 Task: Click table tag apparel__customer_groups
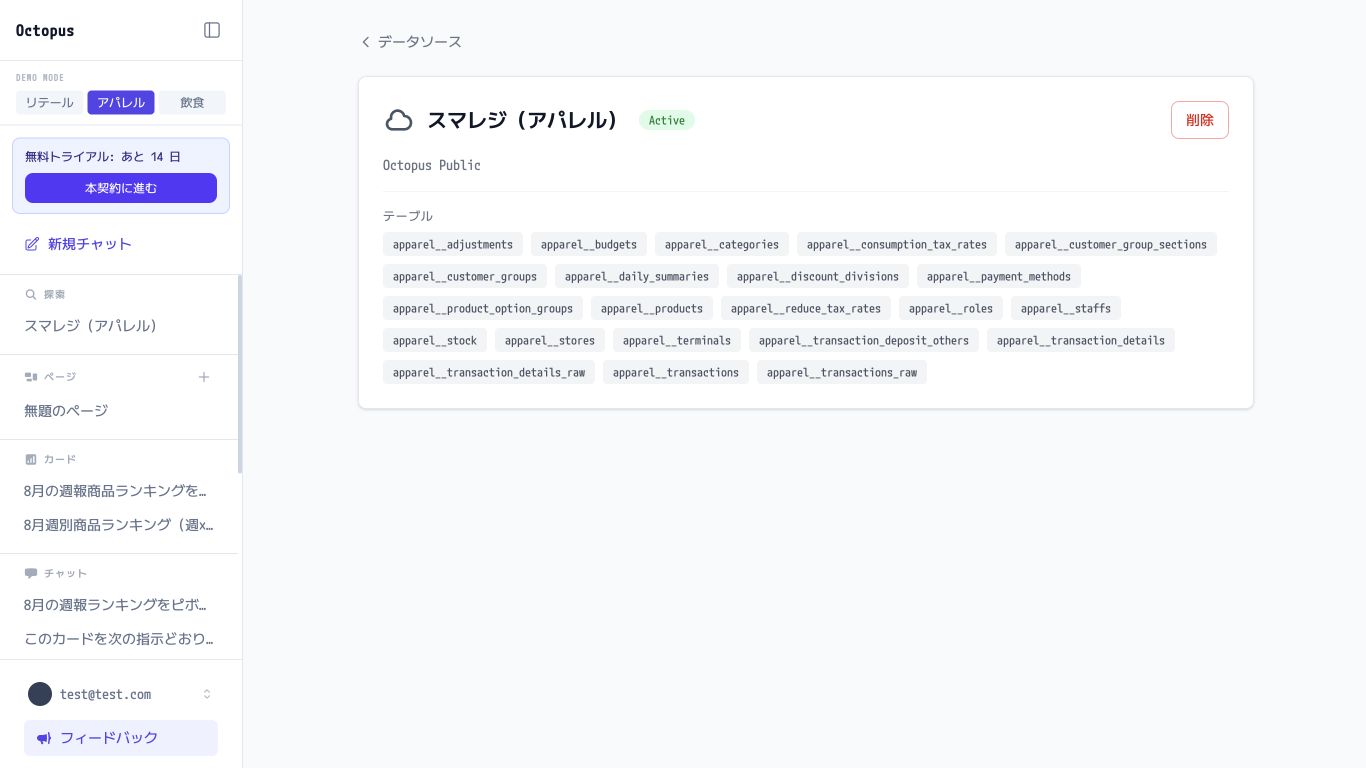465,276
